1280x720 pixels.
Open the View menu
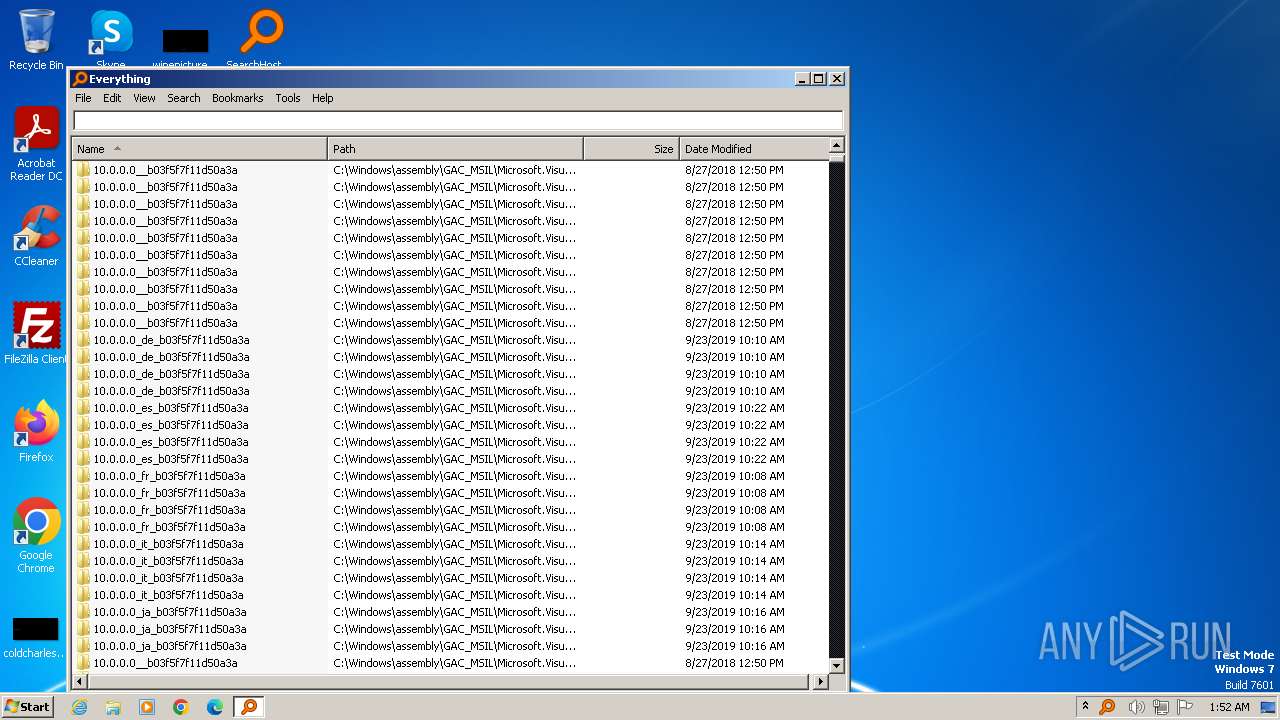[144, 98]
